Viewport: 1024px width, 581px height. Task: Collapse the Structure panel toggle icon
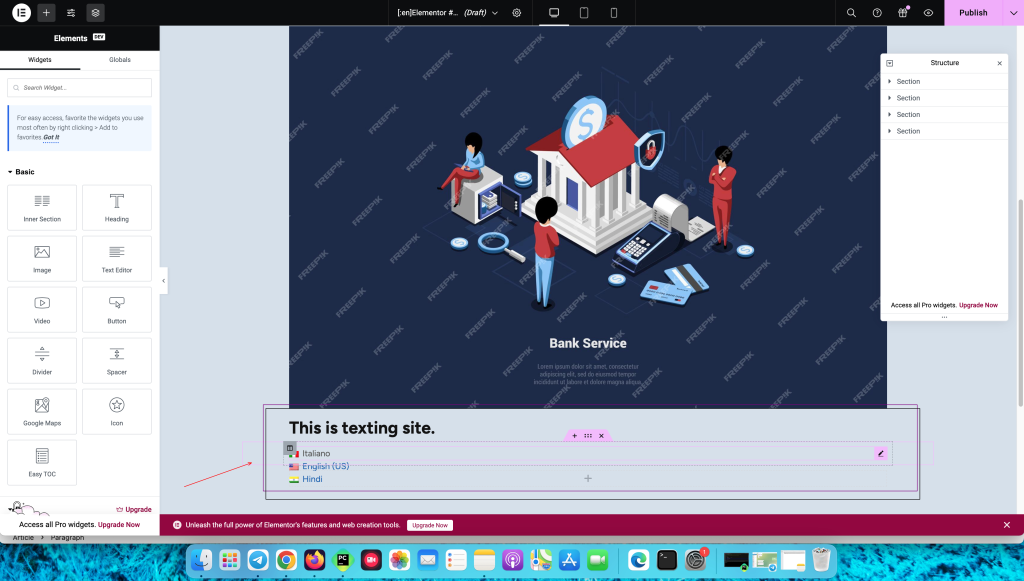tap(889, 63)
